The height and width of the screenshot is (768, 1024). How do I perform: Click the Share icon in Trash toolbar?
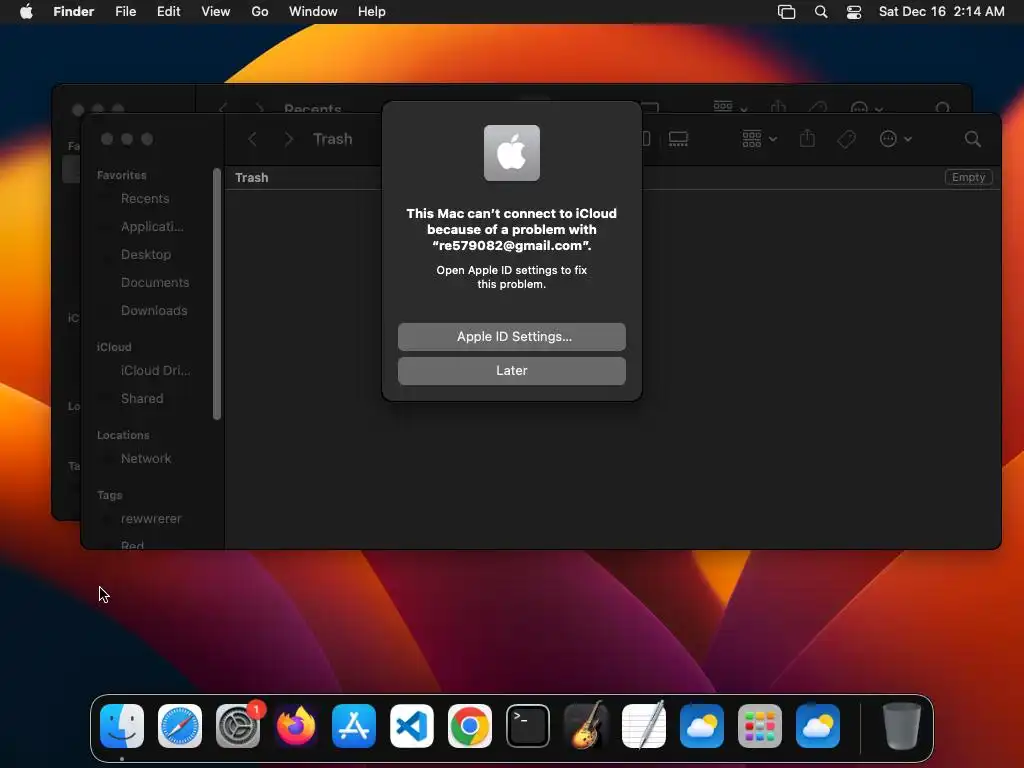coord(807,138)
